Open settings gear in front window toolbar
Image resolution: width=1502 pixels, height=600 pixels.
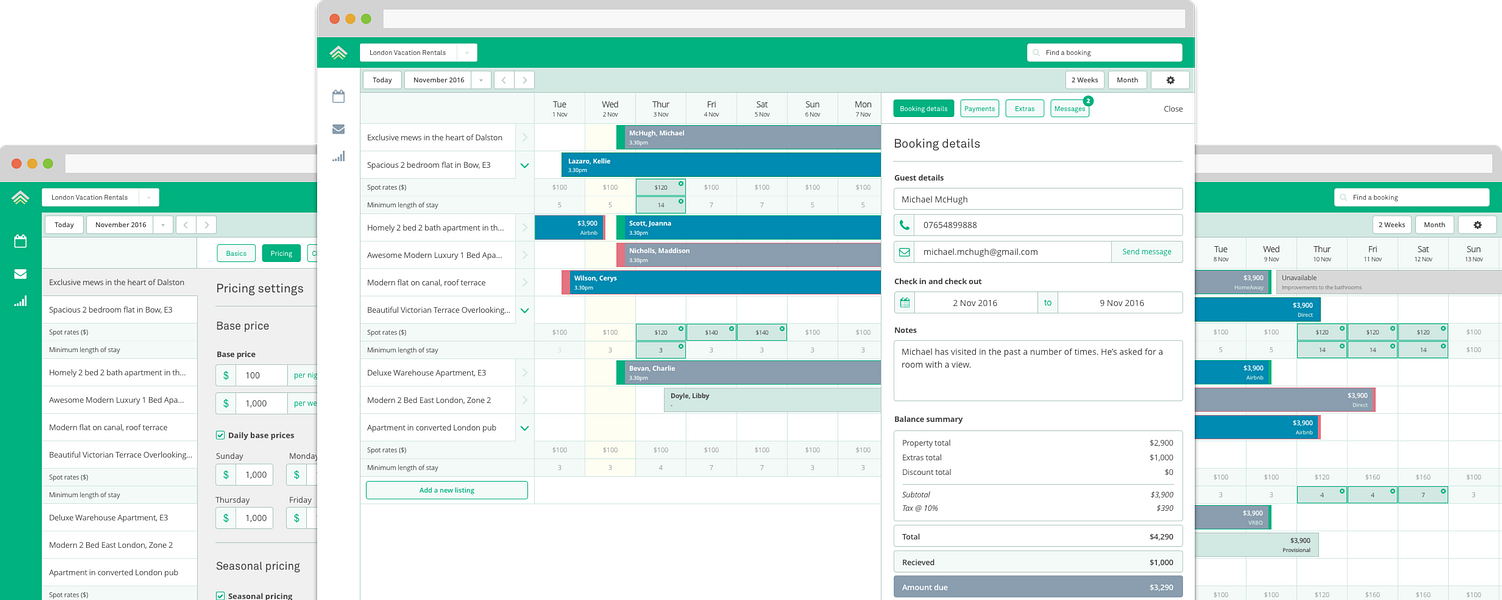pos(1170,80)
